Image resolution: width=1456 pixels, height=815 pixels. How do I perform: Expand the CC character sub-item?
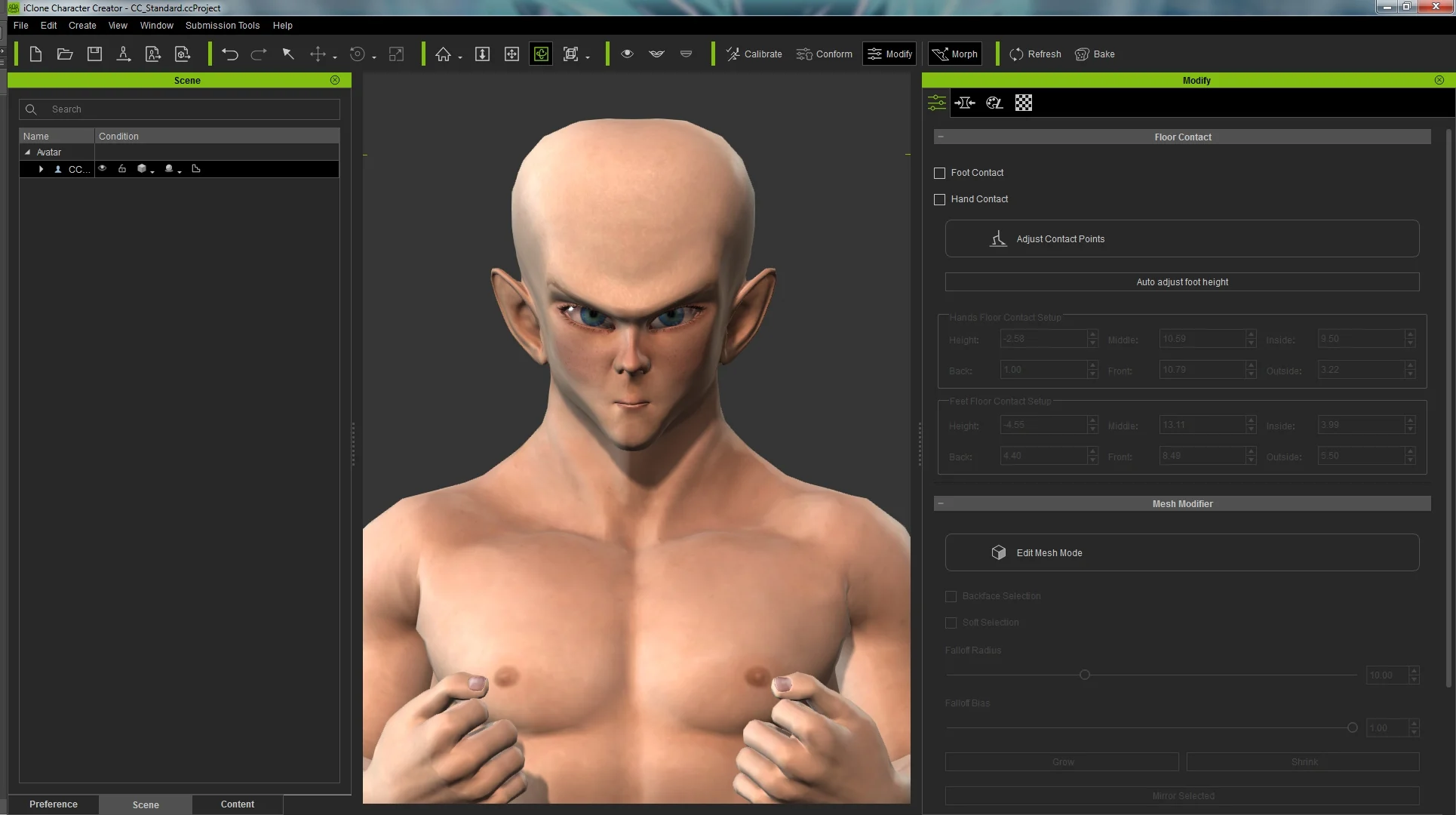40,168
